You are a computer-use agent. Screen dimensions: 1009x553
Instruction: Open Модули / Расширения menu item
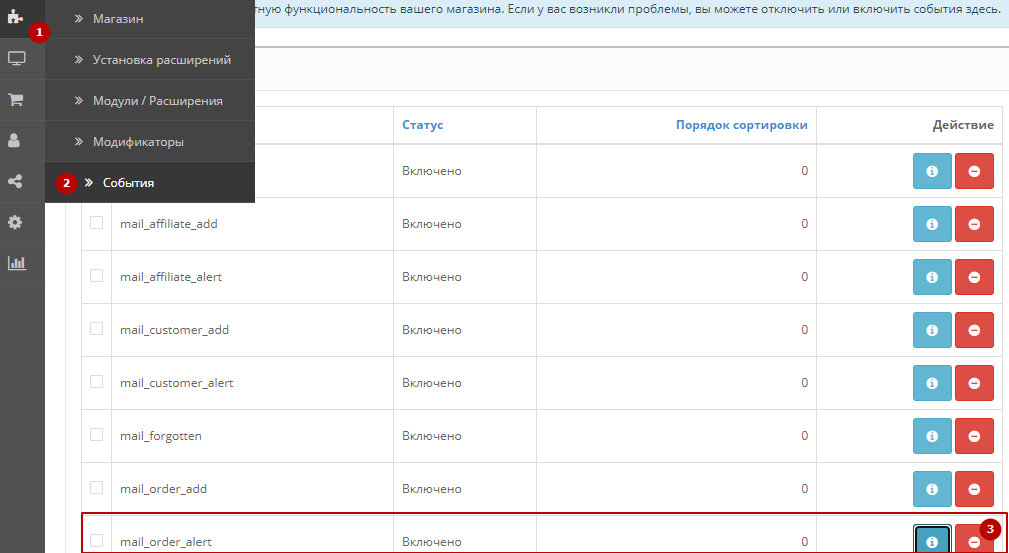tap(150, 100)
